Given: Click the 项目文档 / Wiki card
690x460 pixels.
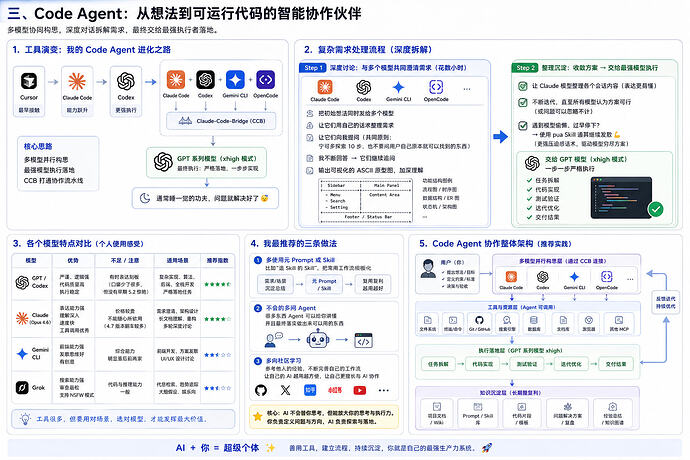Looking at the screenshot, I should click(x=437, y=413).
